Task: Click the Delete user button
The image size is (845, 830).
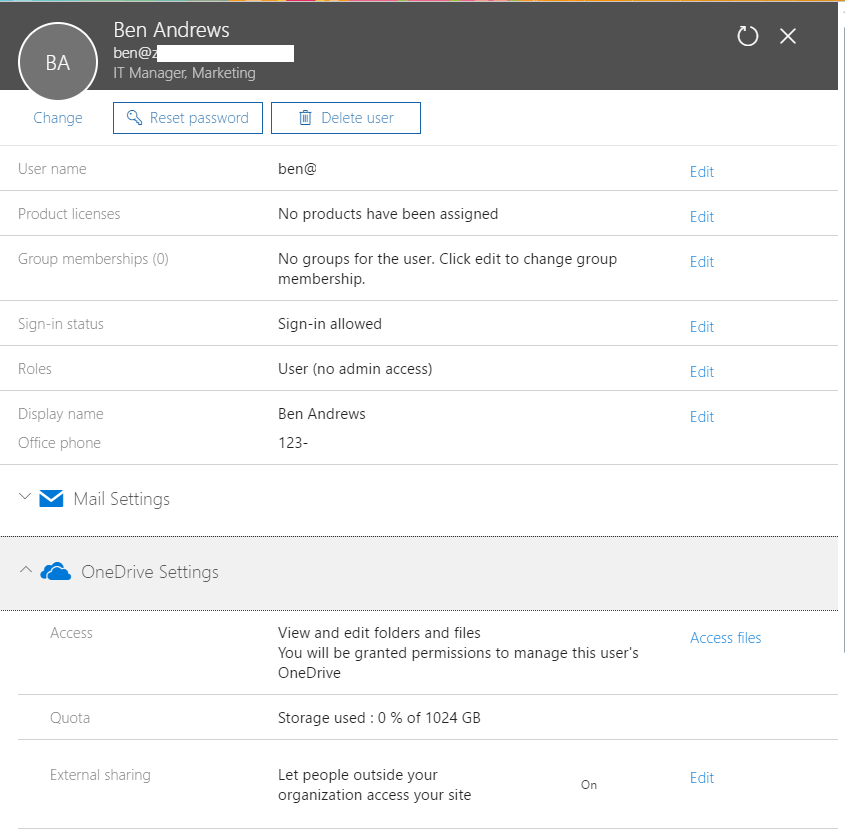Action: (345, 117)
